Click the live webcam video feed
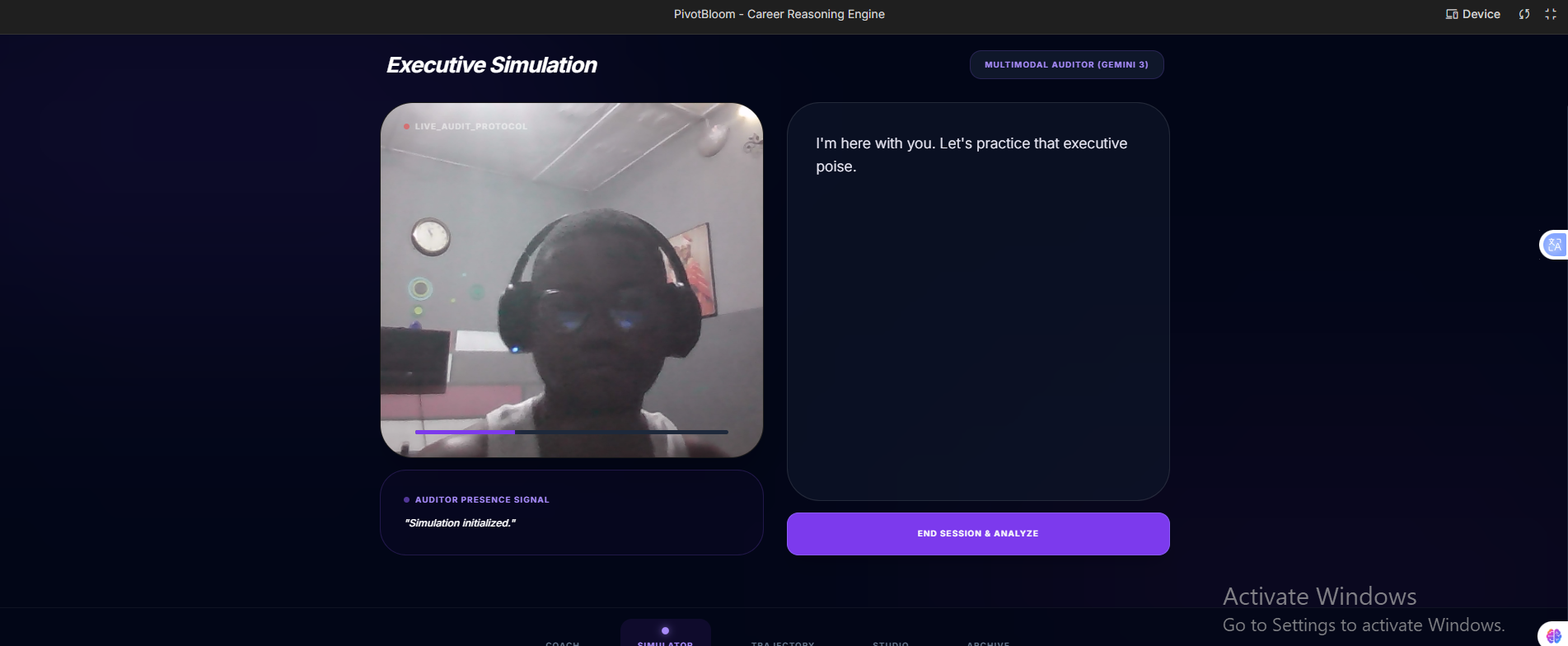1568x646 pixels. click(x=572, y=280)
